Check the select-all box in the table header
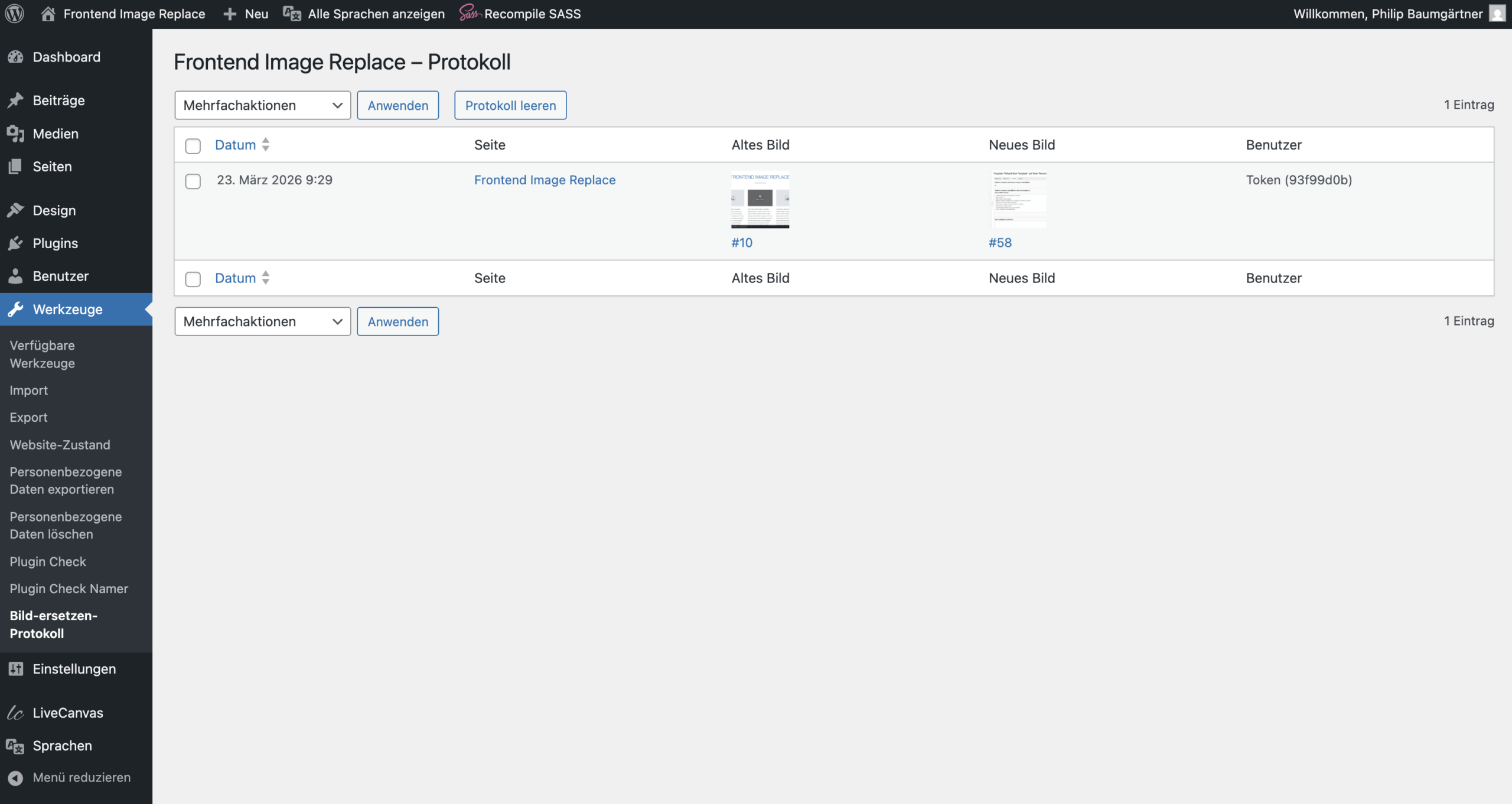 pos(193,146)
